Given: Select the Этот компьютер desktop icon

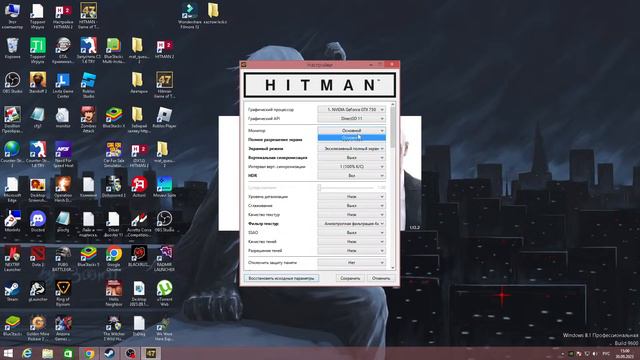Looking at the screenshot, I should [x=12, y=16].
